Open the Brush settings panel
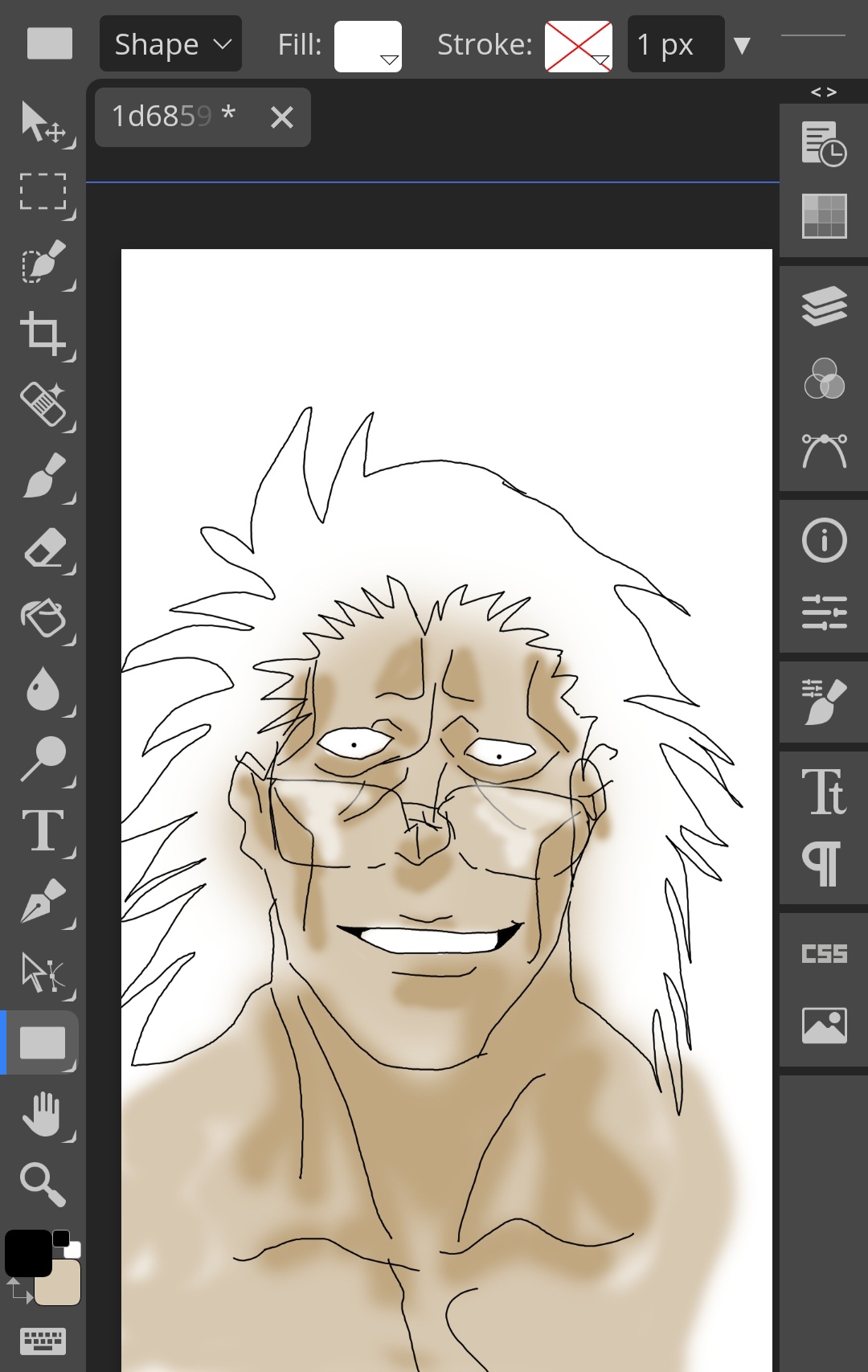 (x=825, y=702)
